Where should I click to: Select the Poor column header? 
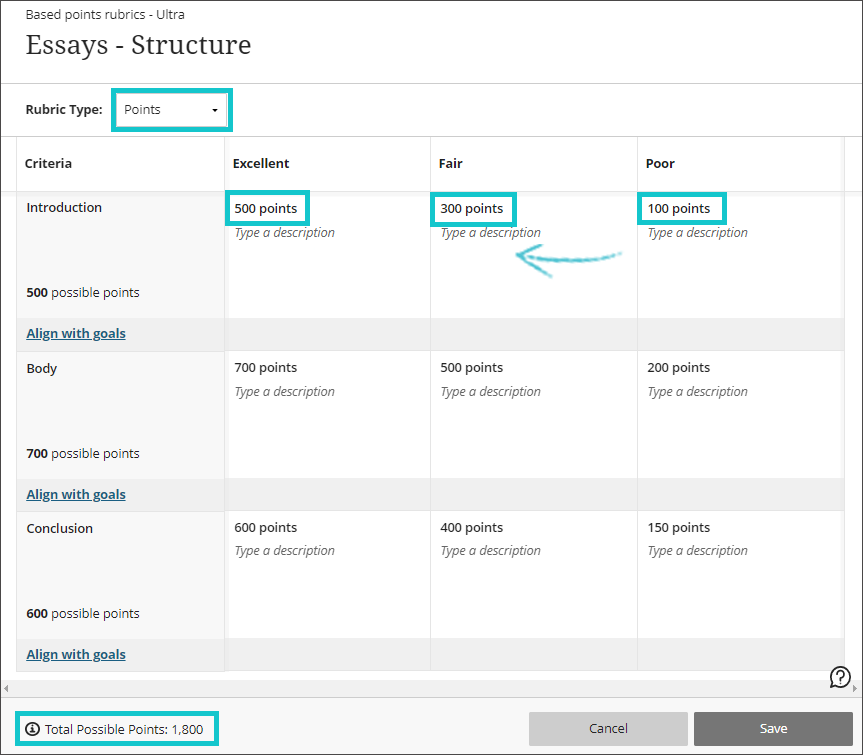pos(660,163)
